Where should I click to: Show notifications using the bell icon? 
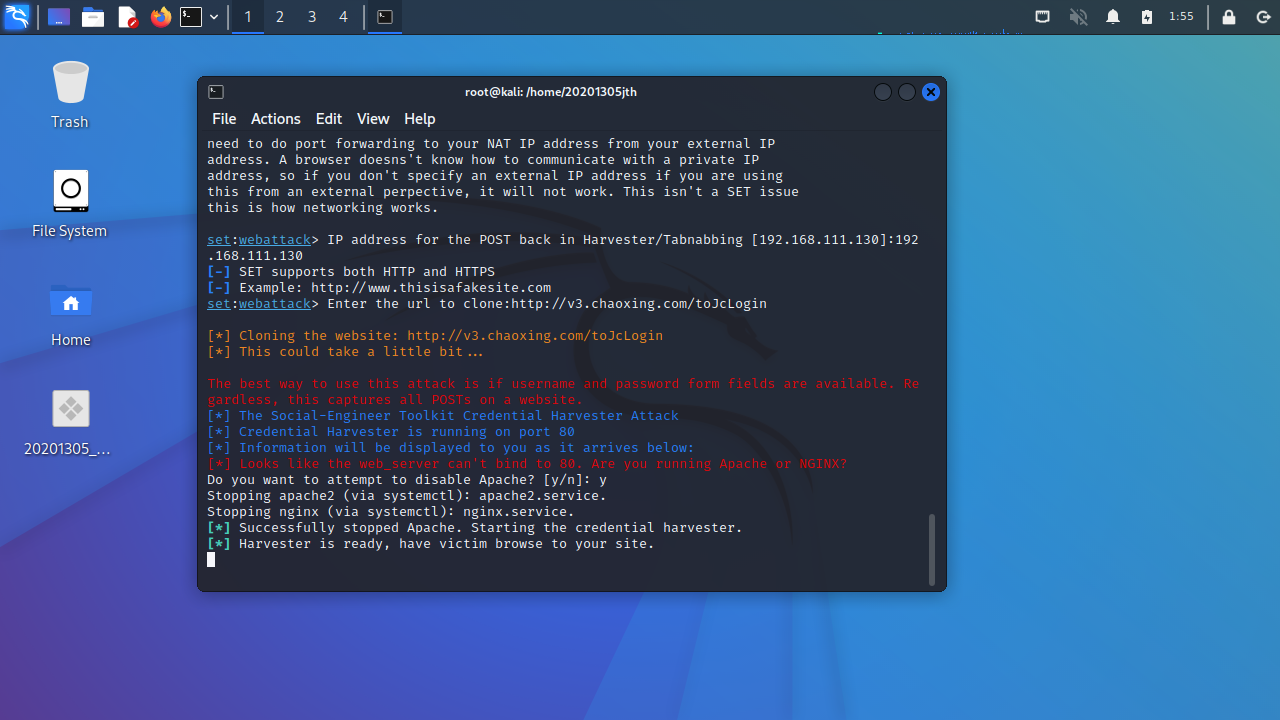[x=1113, y=17]
